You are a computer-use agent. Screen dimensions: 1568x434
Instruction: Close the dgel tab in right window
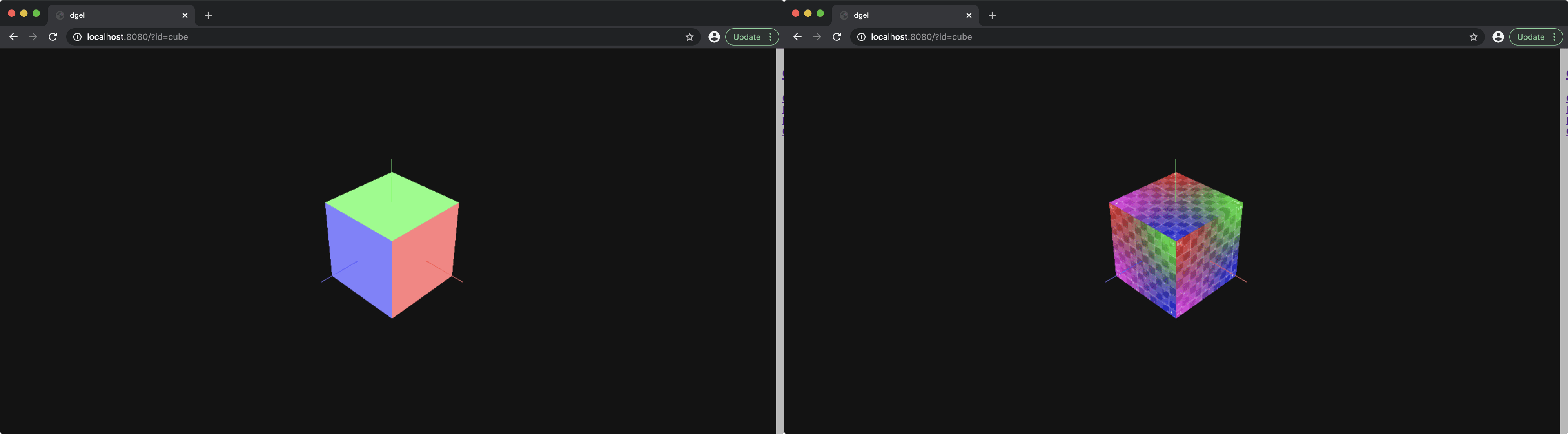pyautogui.click(x=969, y=15)
